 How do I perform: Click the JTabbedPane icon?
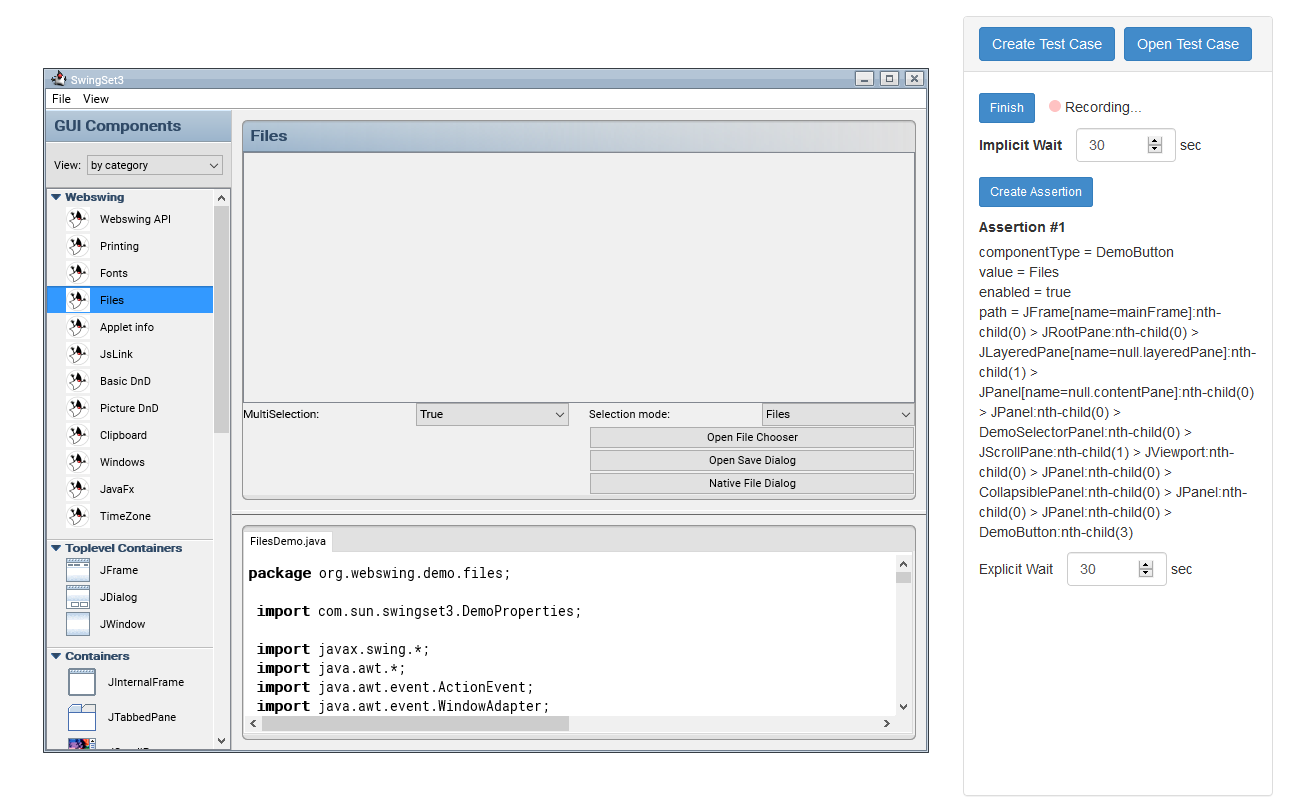click(82, 717)
